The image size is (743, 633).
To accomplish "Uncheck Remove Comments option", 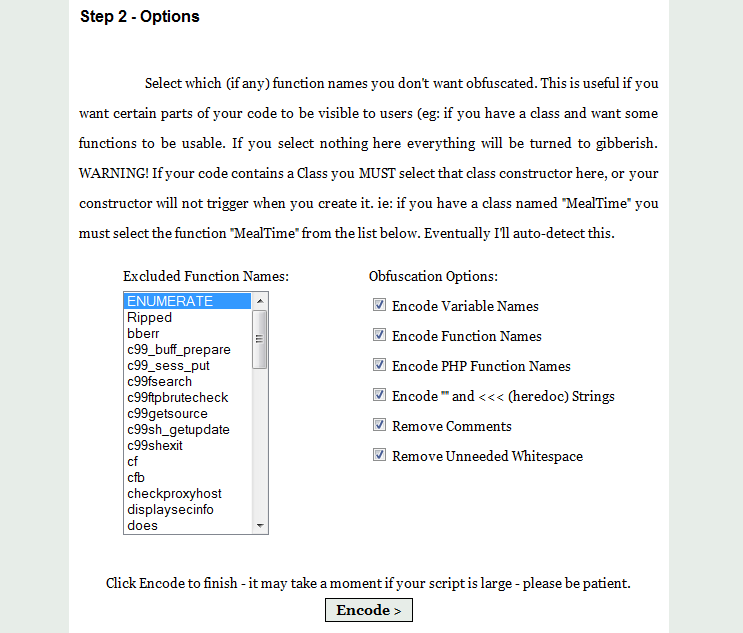I will click(379, 425).
